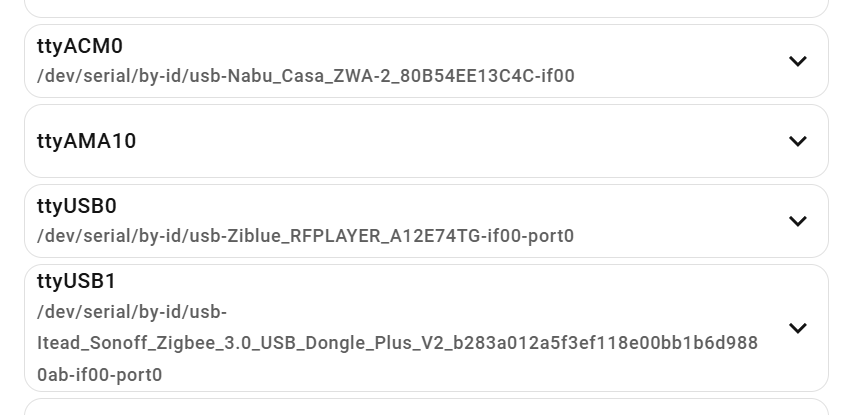
Task: Click blank space right of ttyUSB0 title
Action: (450, 206)
